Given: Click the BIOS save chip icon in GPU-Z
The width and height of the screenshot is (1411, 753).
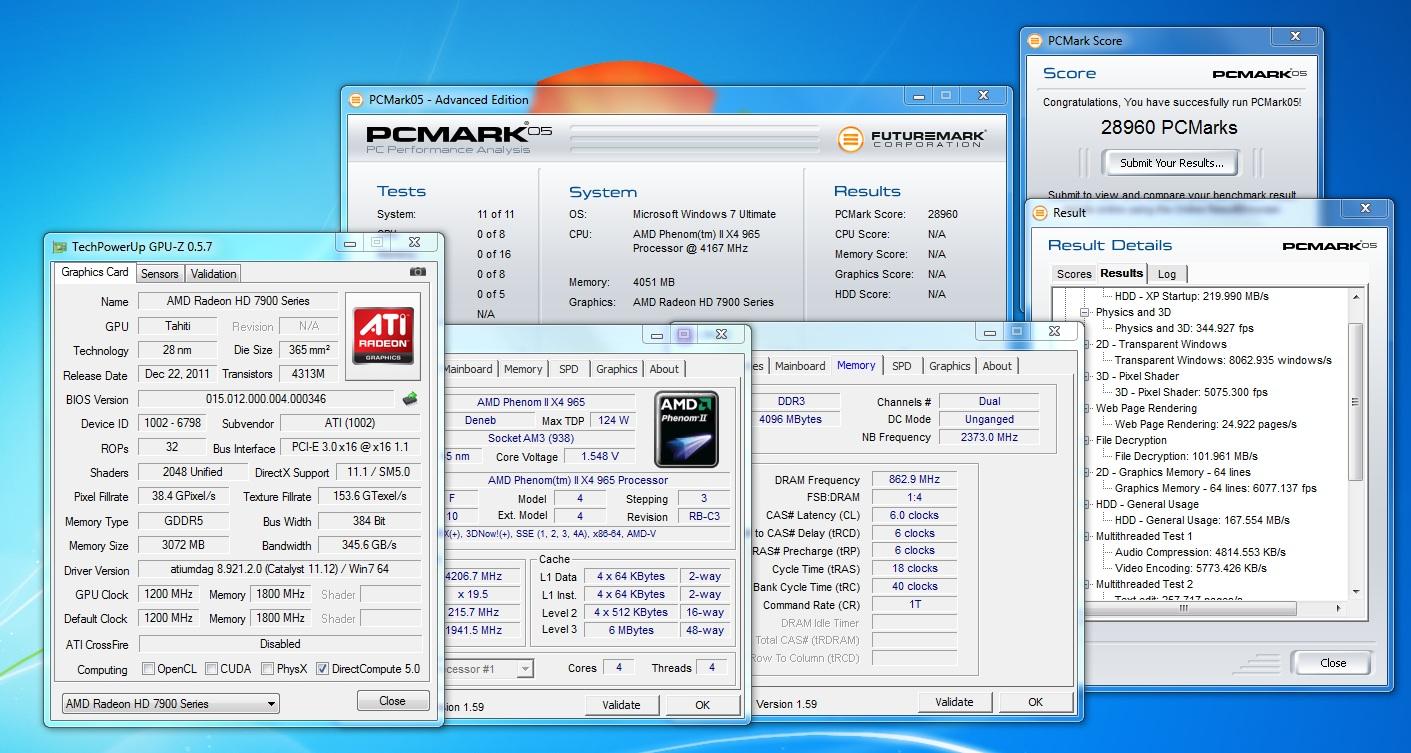Looking at the screenshot, I should pyautogui.click(x=410, y=399).
